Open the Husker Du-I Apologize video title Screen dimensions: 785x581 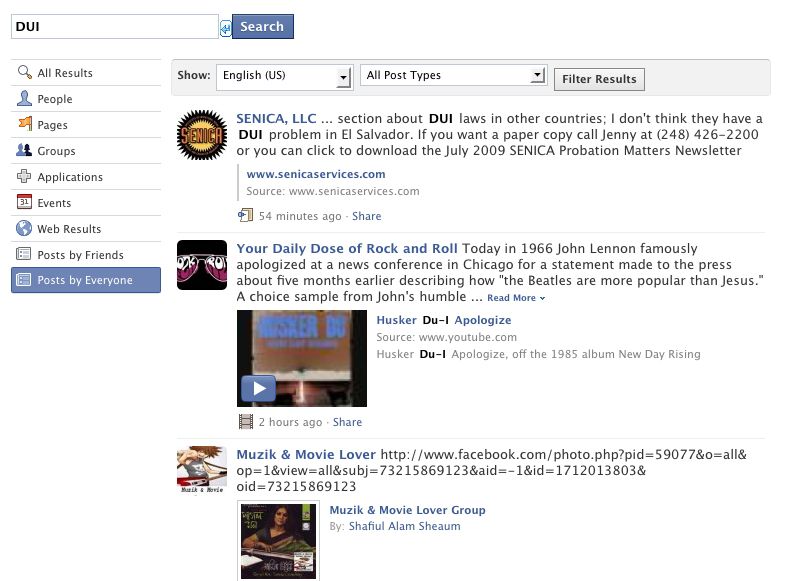pyautogui.click(x=444, y=320)
